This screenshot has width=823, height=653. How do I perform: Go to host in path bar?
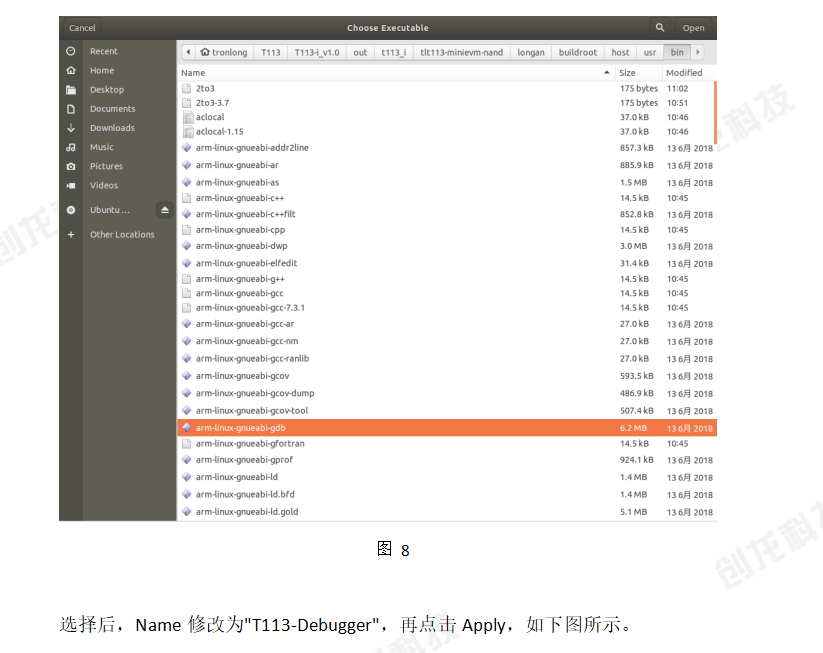pyautogui.click(x=620, y=52)
